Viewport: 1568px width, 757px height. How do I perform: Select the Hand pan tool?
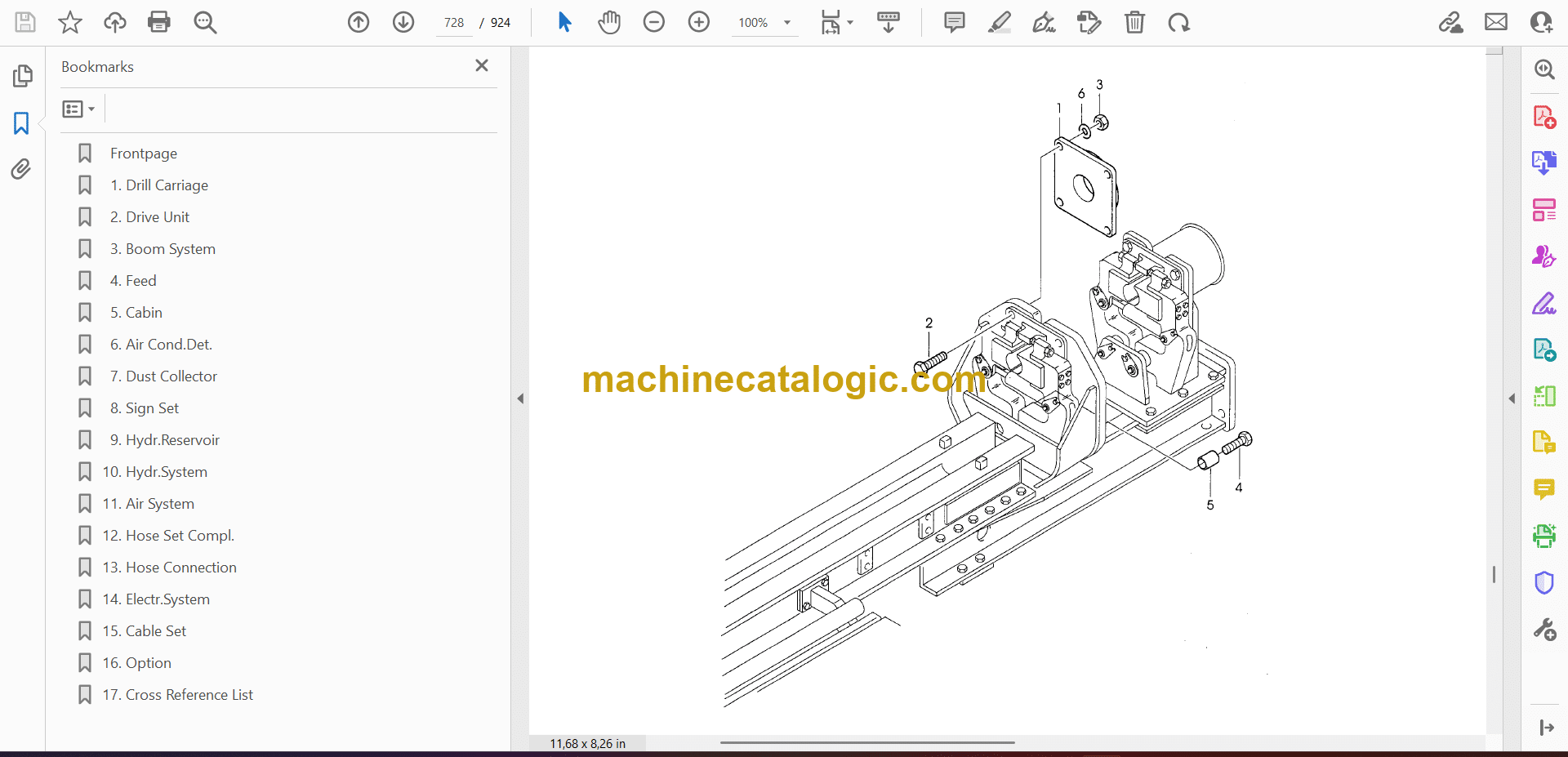(609, 22)
